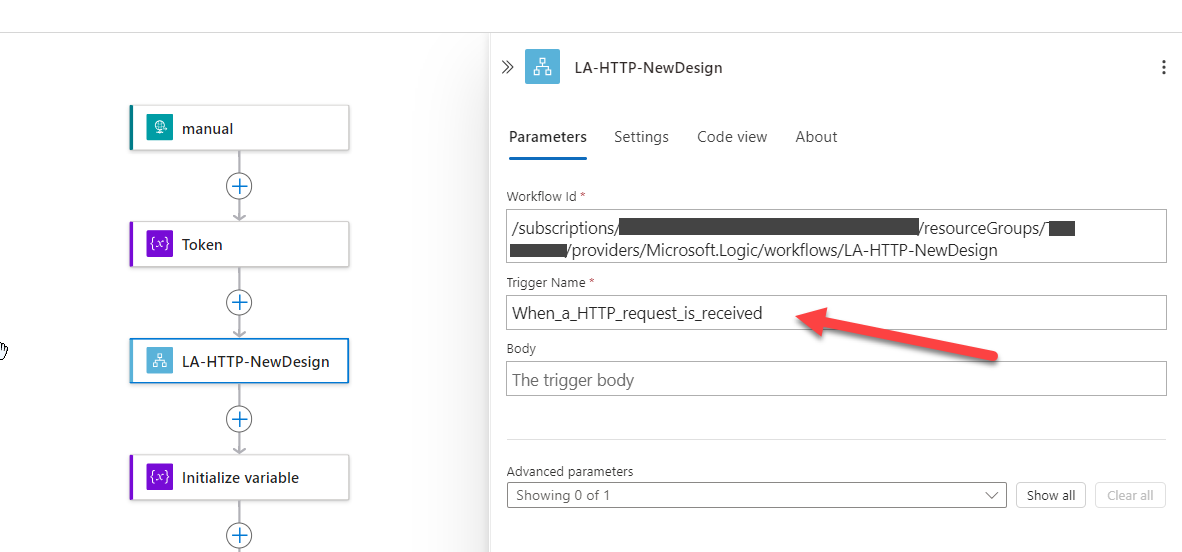1182x552 pixels.
Task: Click the Body trigger body field
Action: [x=836, y=379]
